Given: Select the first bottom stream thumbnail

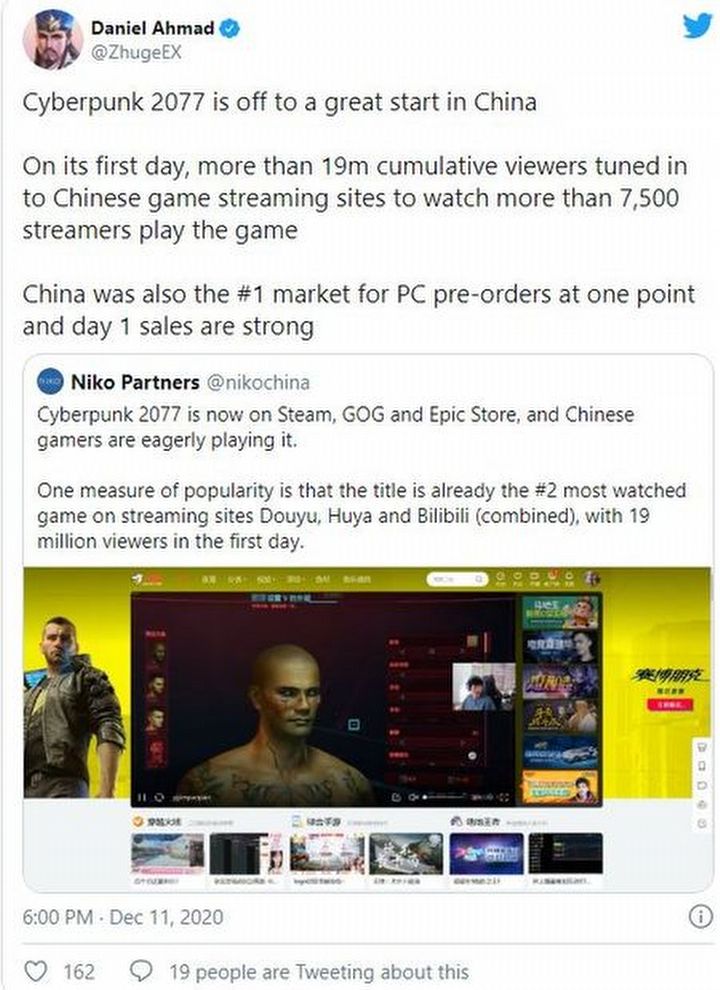Looking at the screenshot, I should [167, 854].
